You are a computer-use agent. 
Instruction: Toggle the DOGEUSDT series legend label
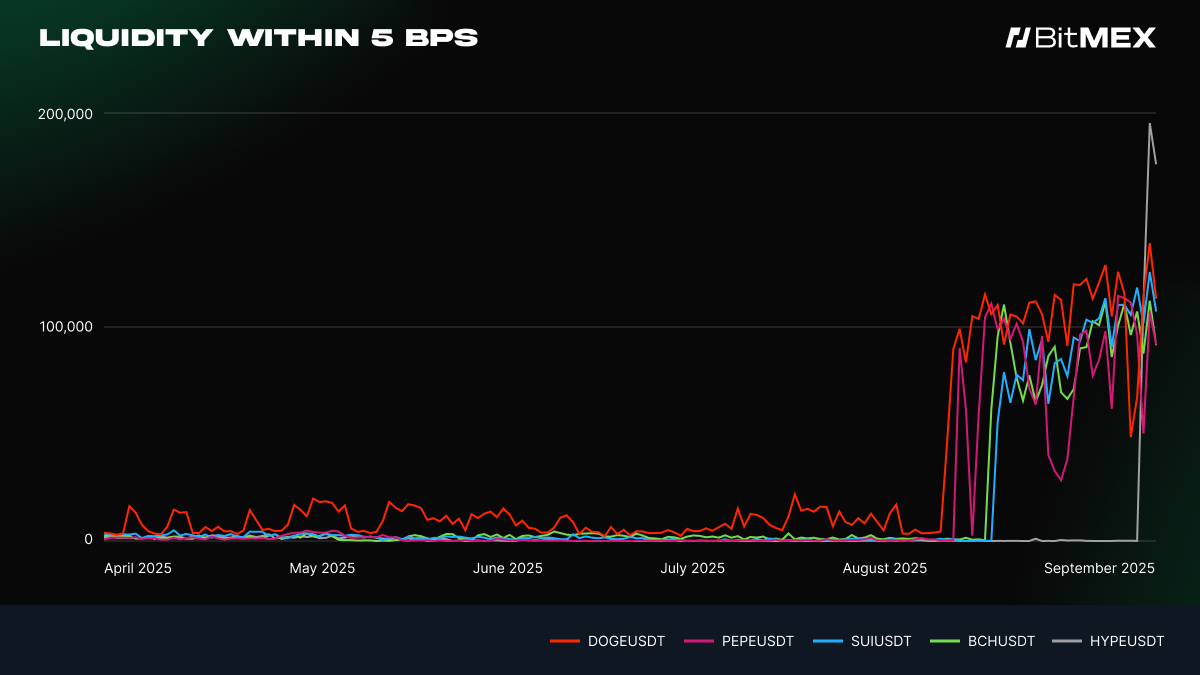[x=626, y=641]
